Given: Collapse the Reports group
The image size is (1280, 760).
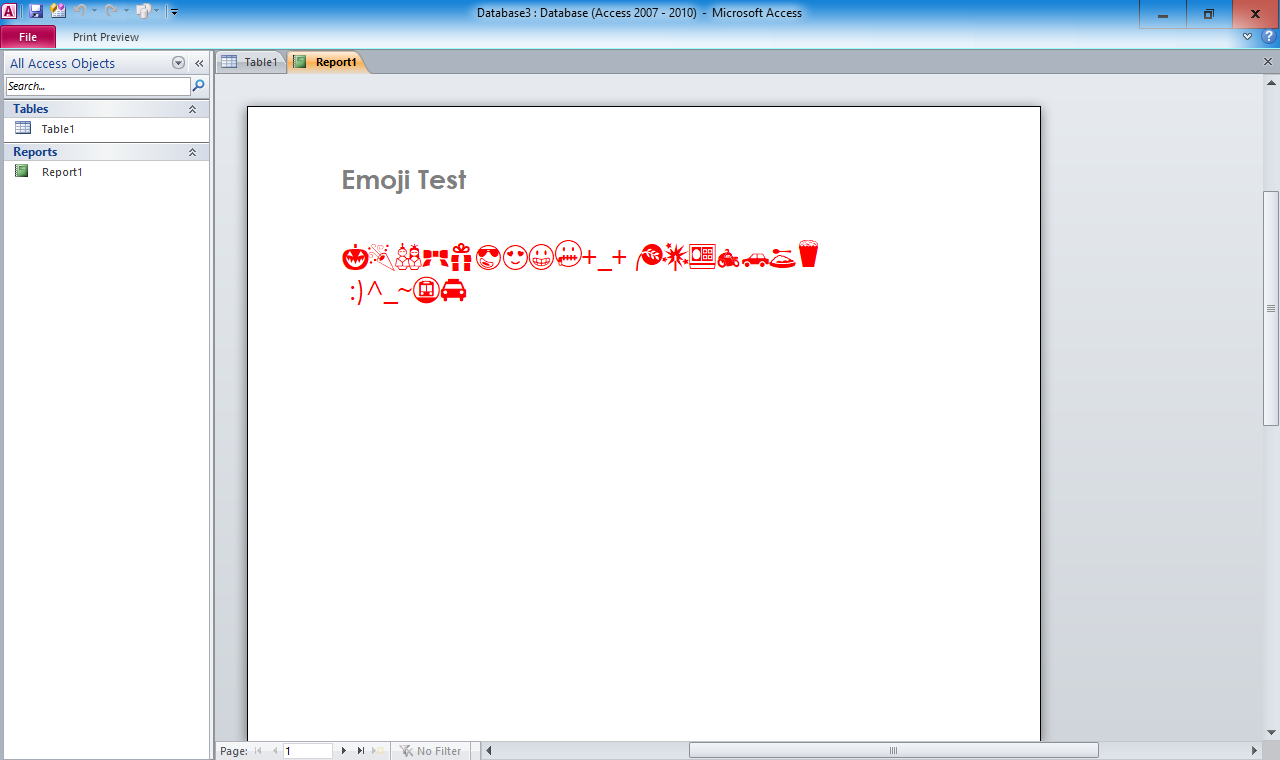Looking at the screenshot, I should (193, 152).
